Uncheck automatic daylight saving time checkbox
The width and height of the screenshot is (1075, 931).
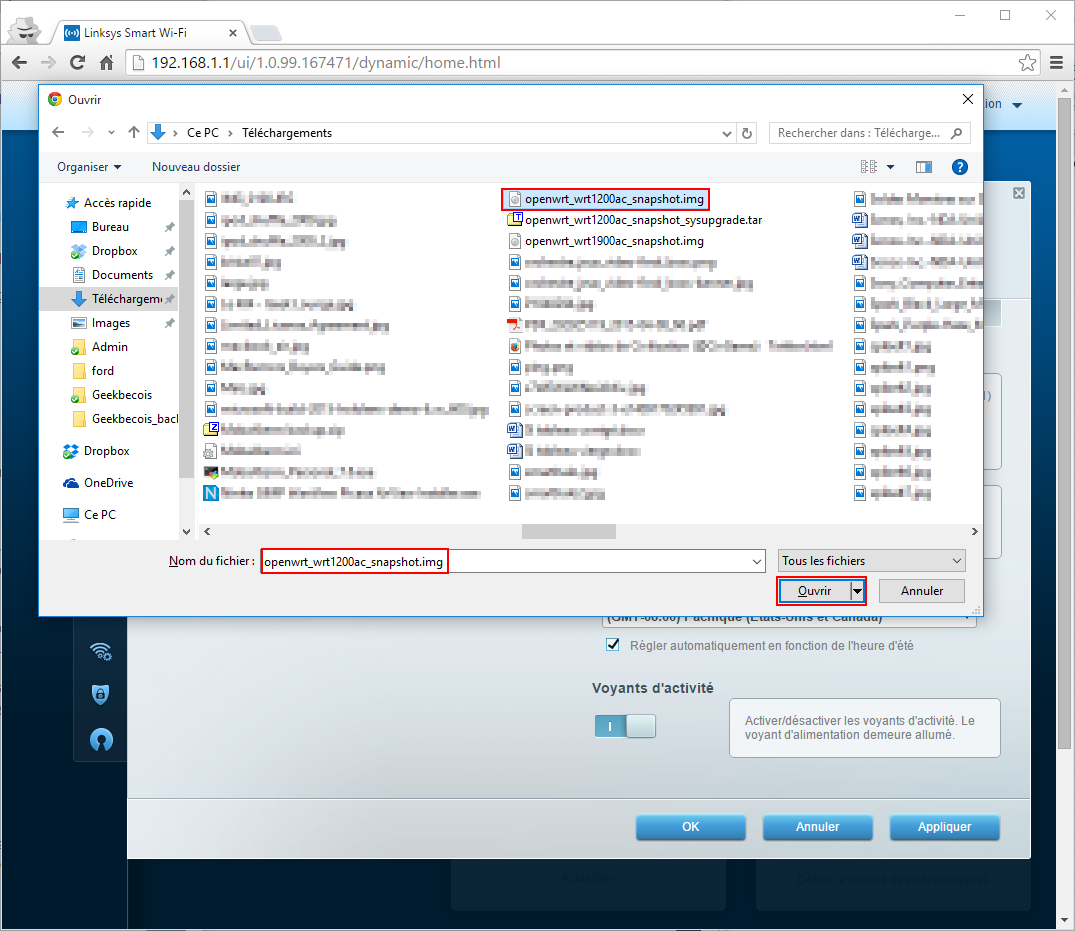click(613, 645)
